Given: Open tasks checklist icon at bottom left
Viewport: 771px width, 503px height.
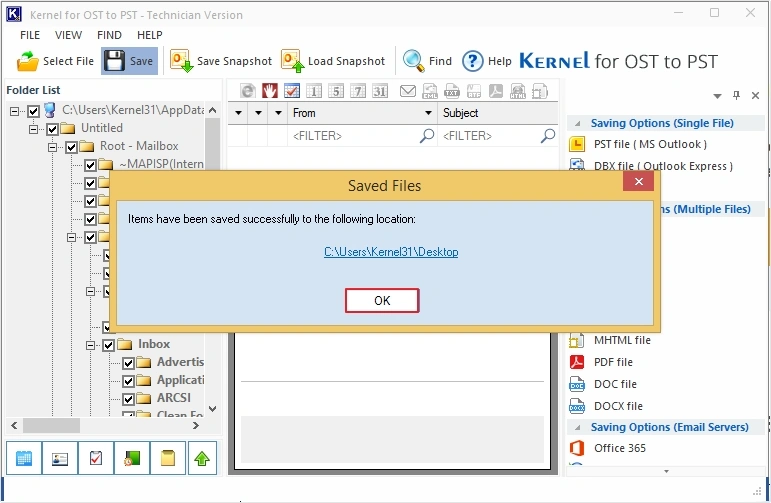Looking at the screenshot, I should click(x=95, y=458).
